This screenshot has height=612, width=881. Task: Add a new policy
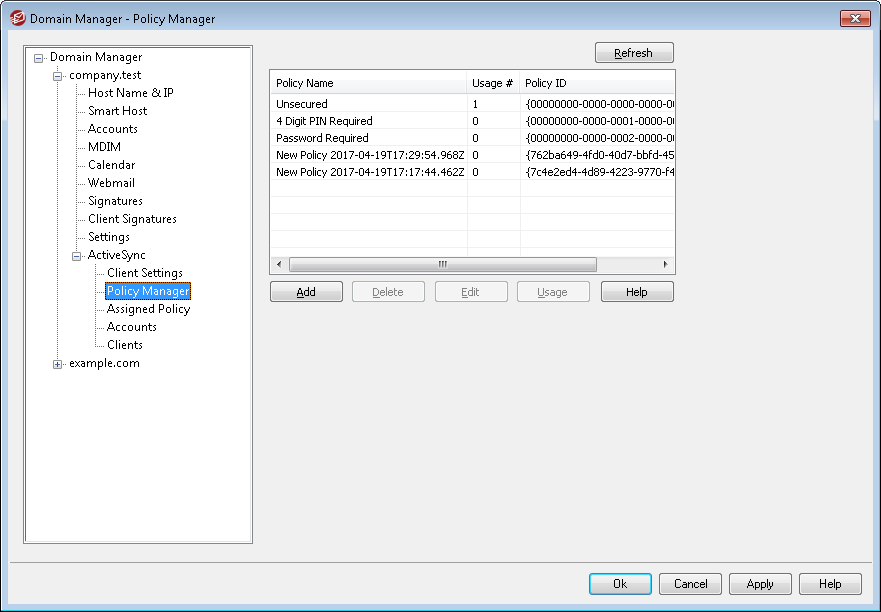(306, 292)
